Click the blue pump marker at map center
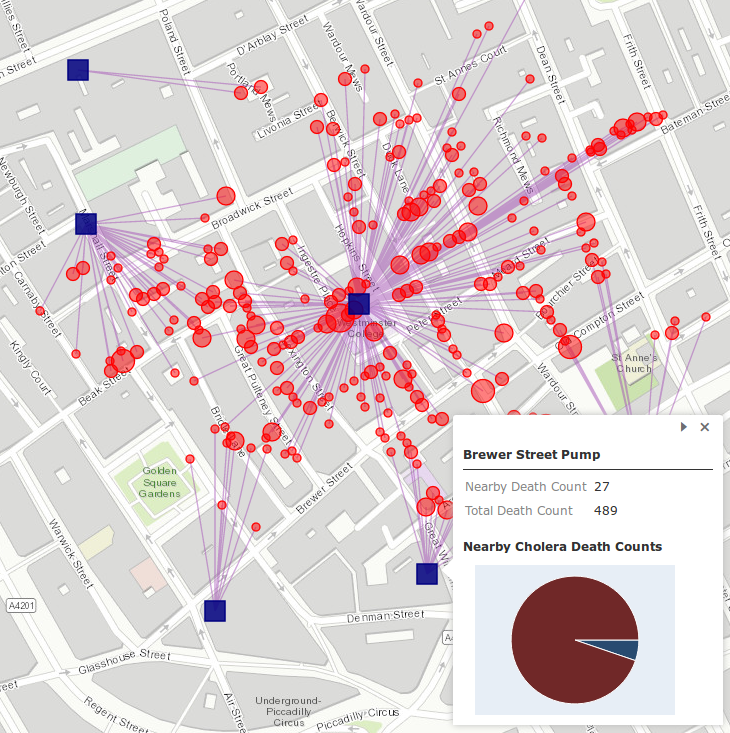 [x=359, y=304]
